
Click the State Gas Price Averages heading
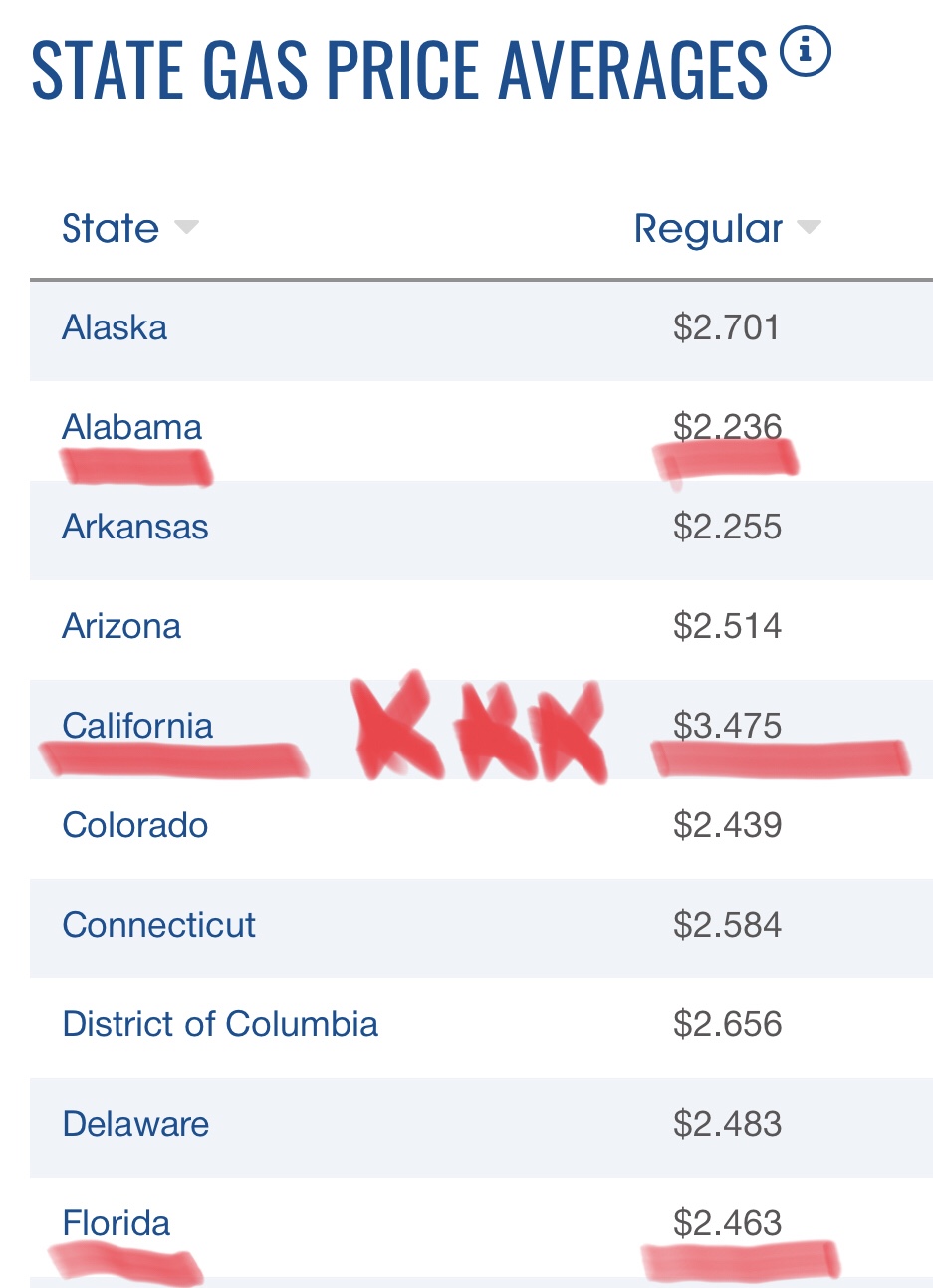point(399,70)
